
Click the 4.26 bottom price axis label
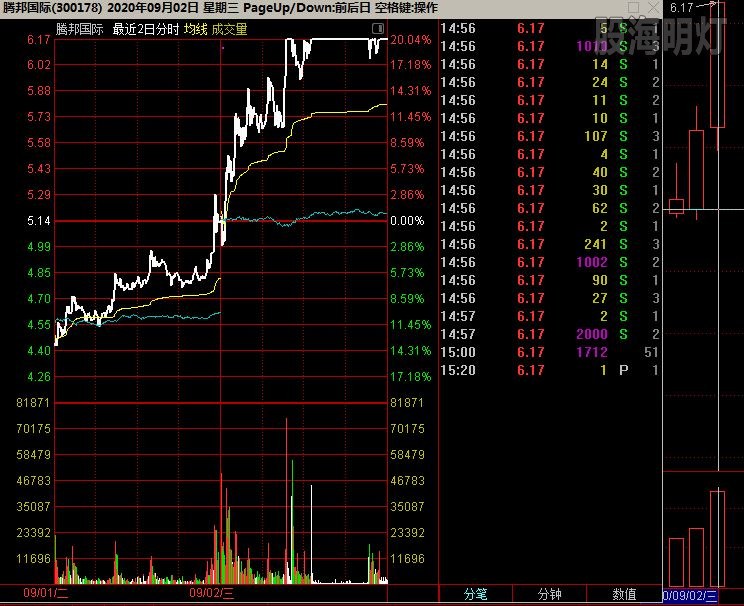(39, 377)
